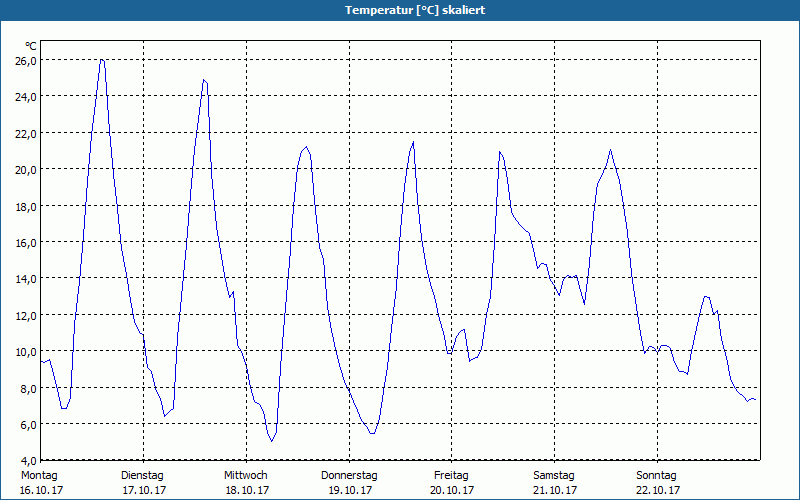Click the 18,0 y-axis value
This screenshot has width=800, height=500.
coord(27,206)
